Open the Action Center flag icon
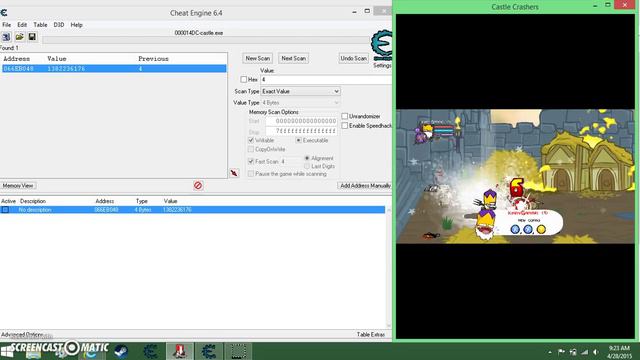The height and width of the screenshot is (360, 640). [561, 352]
